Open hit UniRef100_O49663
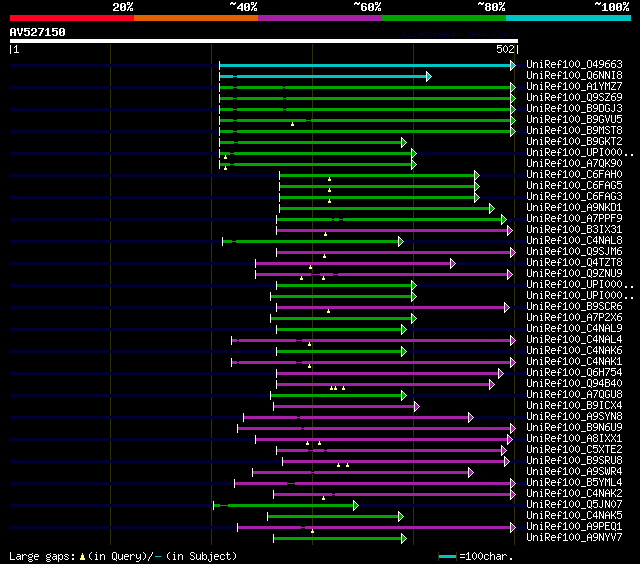640x564 pixels. coord(574,64)
